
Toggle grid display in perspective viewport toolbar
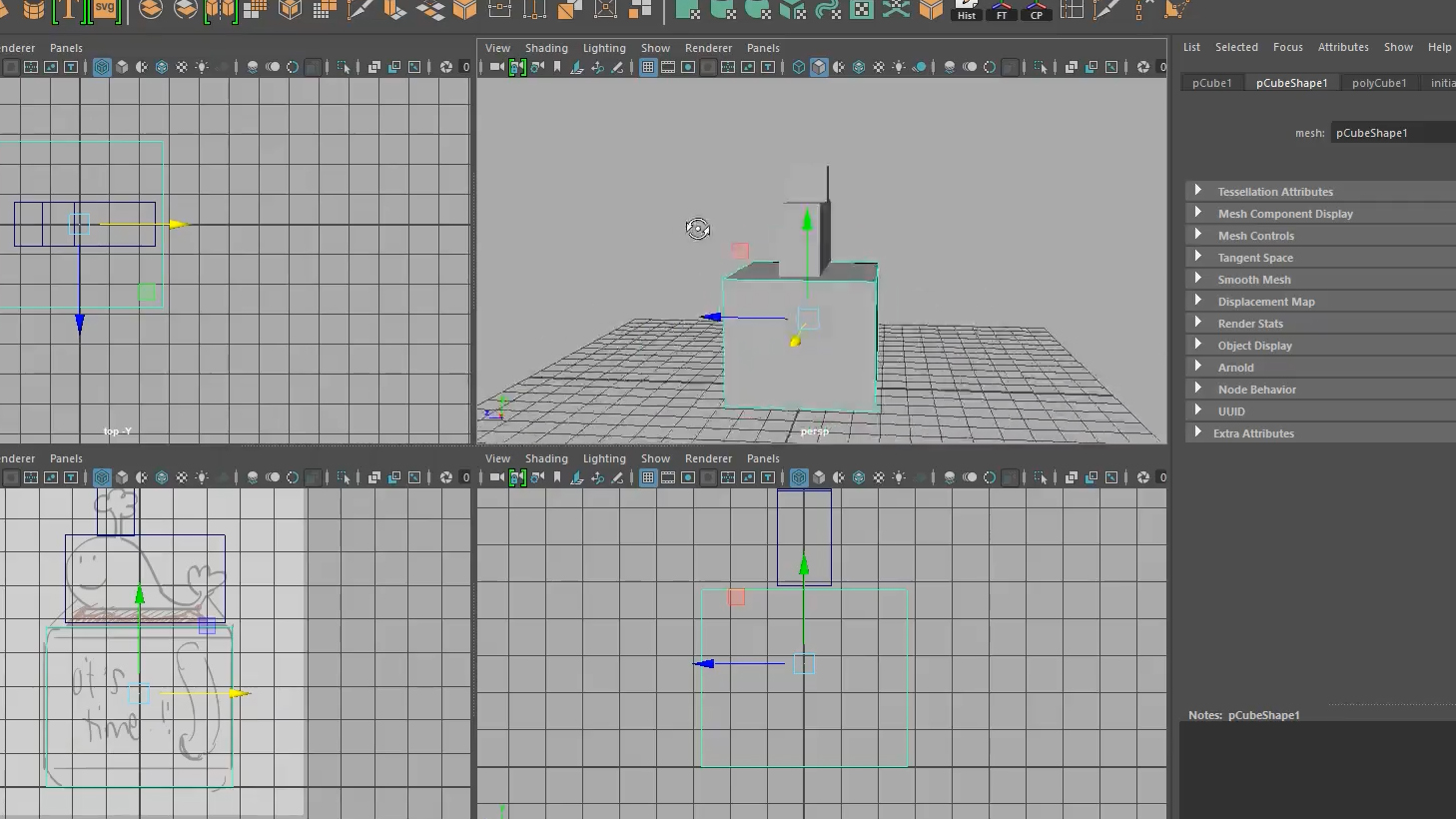648,67
